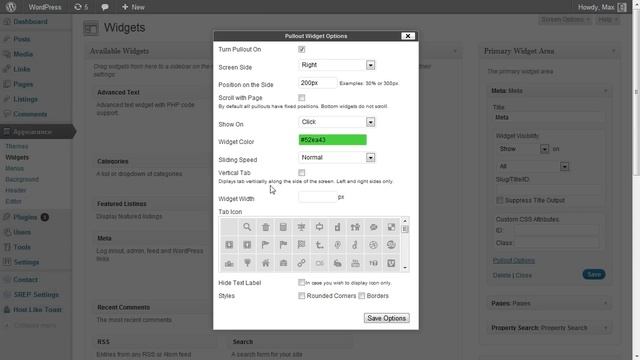Screen dimensions: 640x360
Task: Check Suppress Title Output in Meta widget
Action: (x=499, y=200)
